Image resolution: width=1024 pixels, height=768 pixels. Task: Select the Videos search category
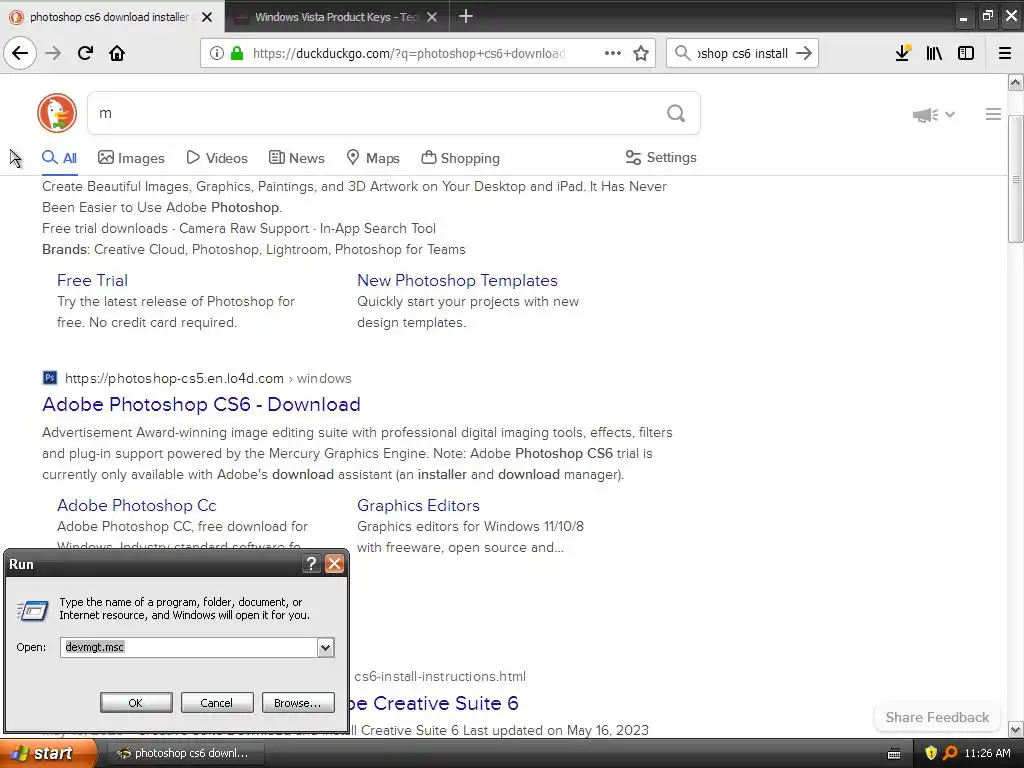point(217,157)
